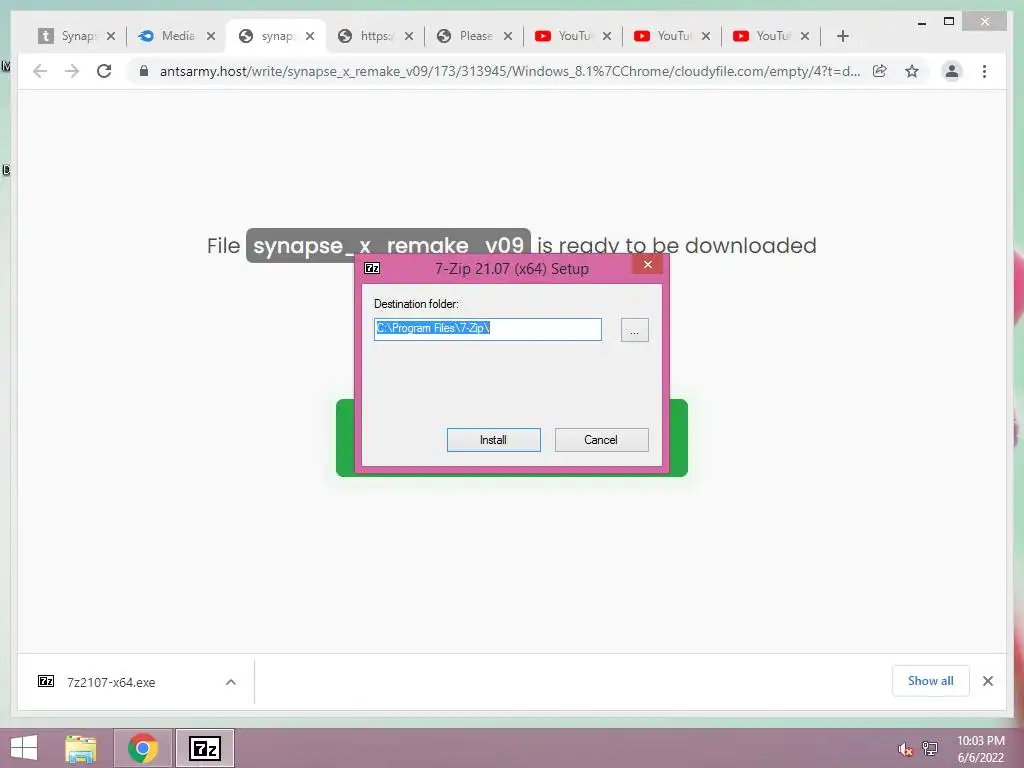Bookmark this page with the star icon
Image resolution: width=1024 pixels, height=768 pixels.
click(x=912, y=71)
